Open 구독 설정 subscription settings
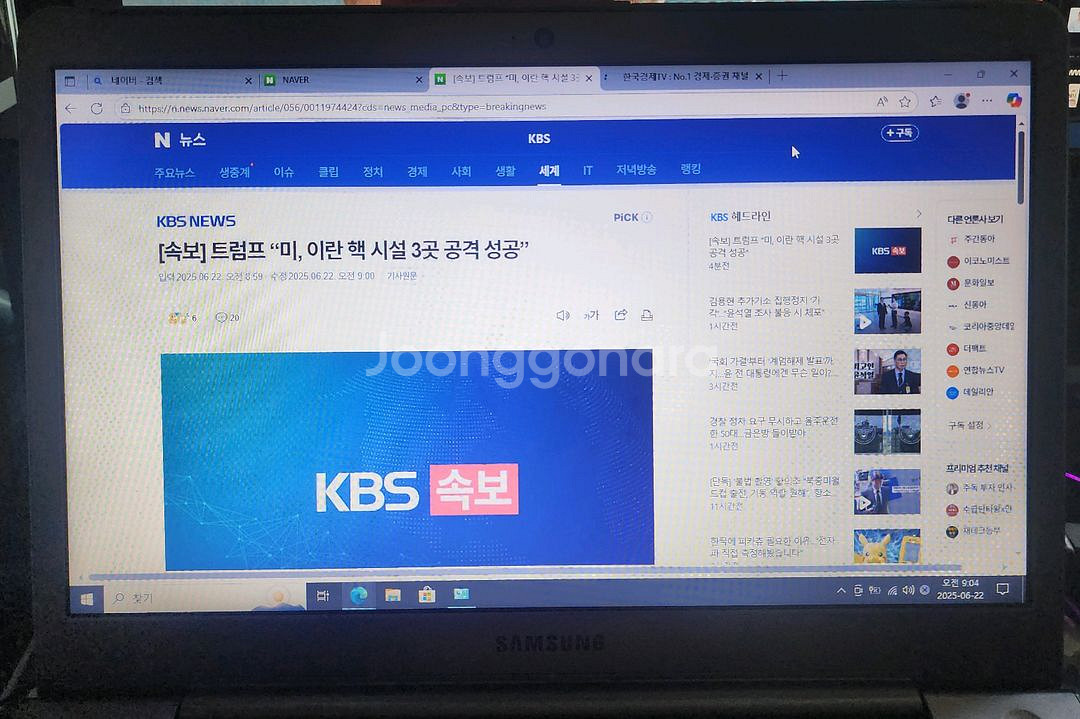Screen dimensions: 1080x719 (x=969, y=426)
